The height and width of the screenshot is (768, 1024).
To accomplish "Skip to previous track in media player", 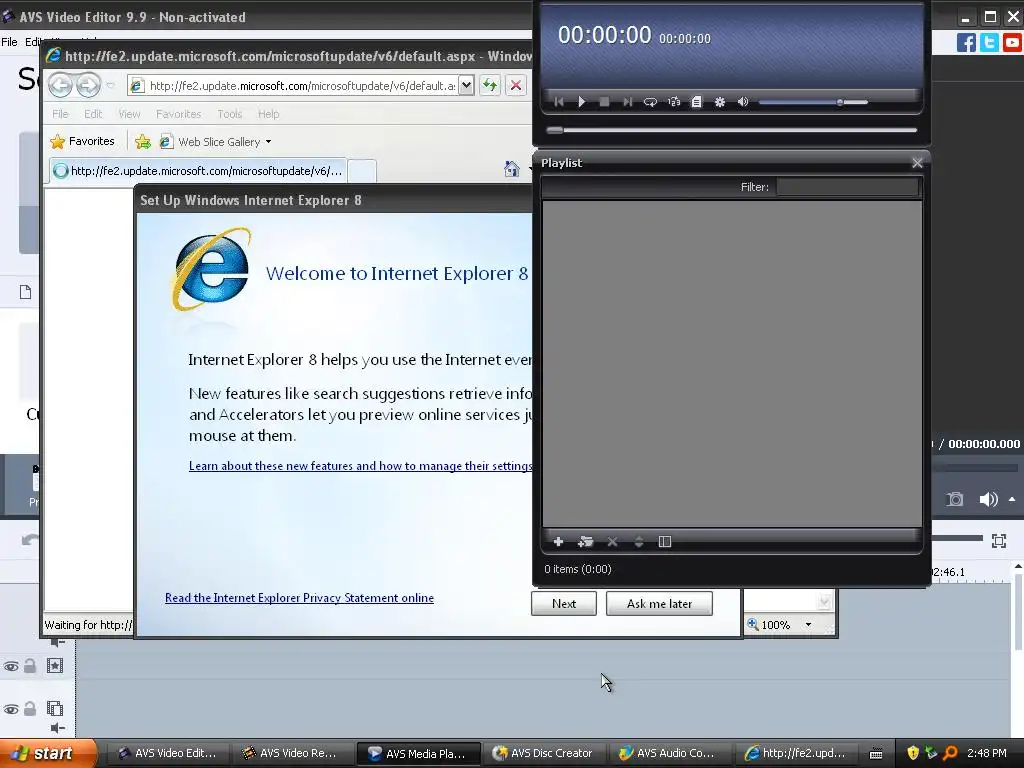I will (x=559, y=102).
